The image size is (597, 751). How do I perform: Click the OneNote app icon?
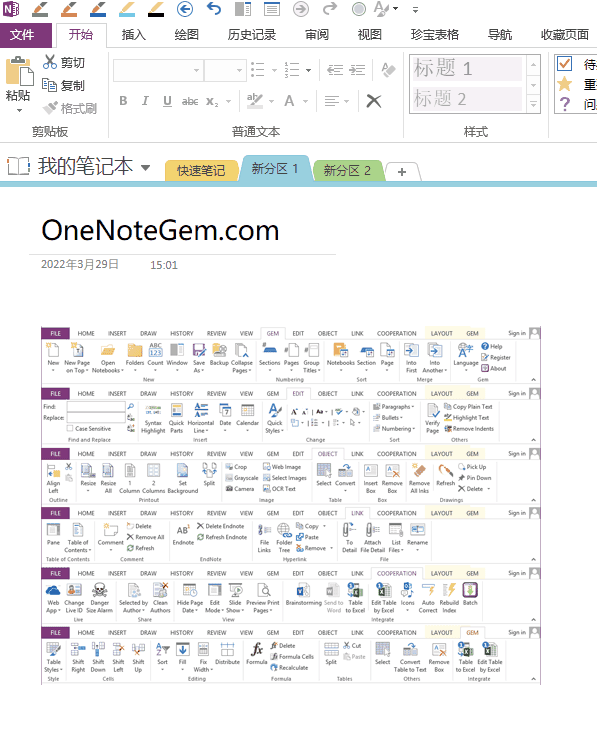pos(11,9)
